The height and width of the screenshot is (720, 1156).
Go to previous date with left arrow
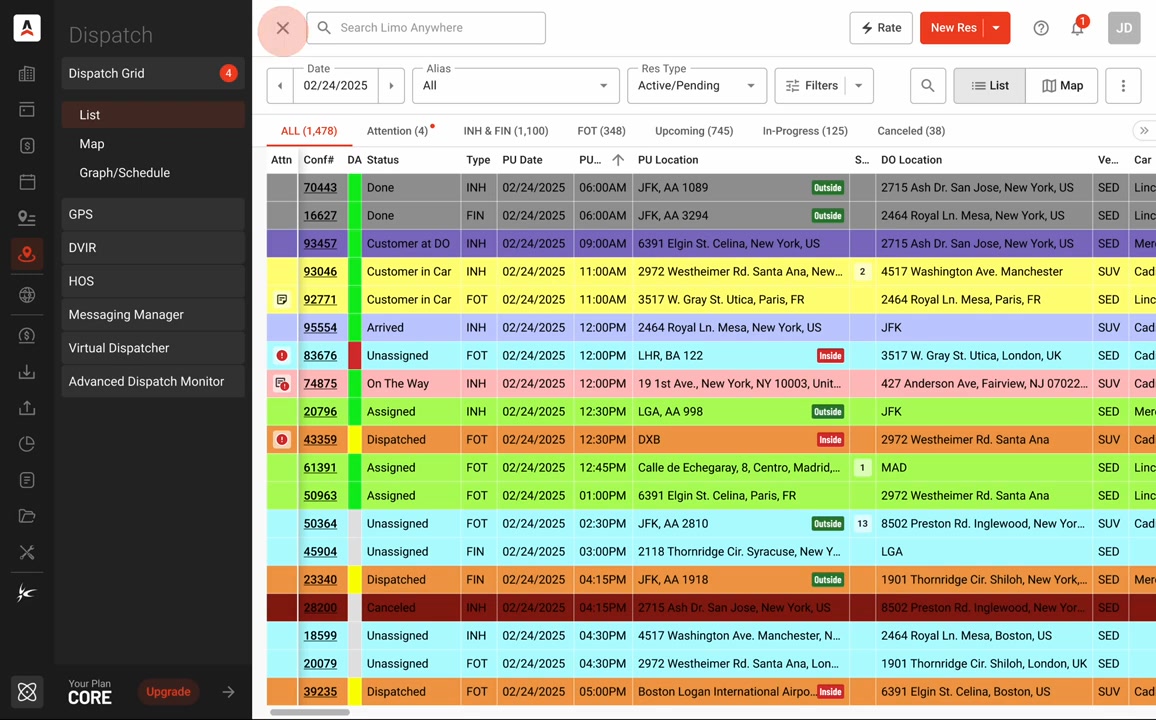[x=280, y=85]
